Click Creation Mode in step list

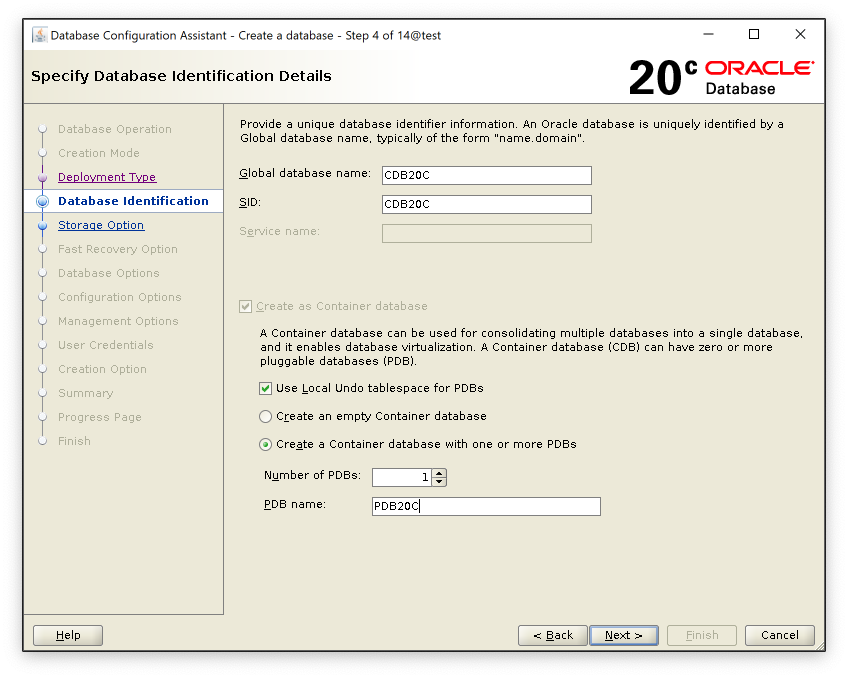98,153
